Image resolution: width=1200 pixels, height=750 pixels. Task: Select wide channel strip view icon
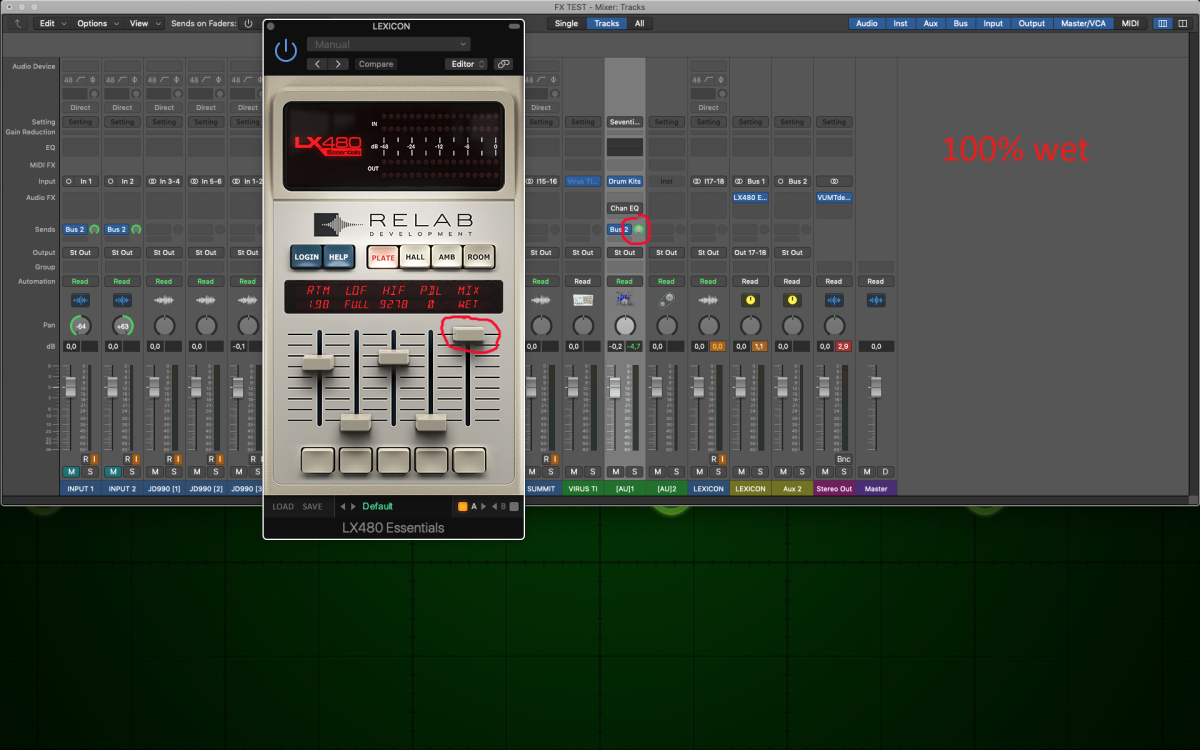click(1180, 23)
